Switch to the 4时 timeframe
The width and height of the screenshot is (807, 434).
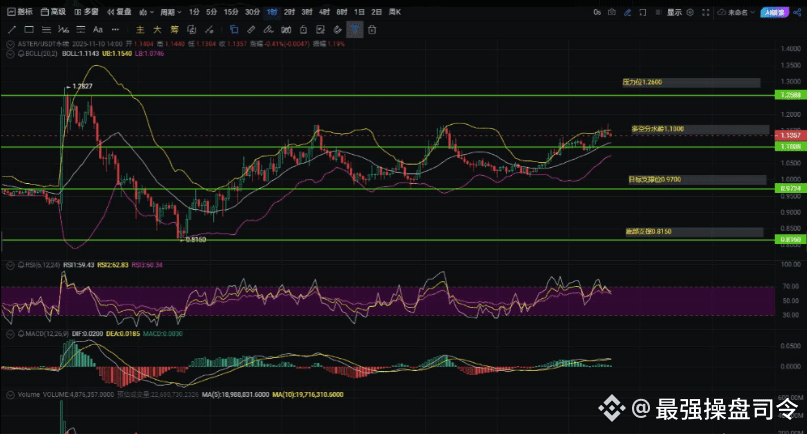323,12
